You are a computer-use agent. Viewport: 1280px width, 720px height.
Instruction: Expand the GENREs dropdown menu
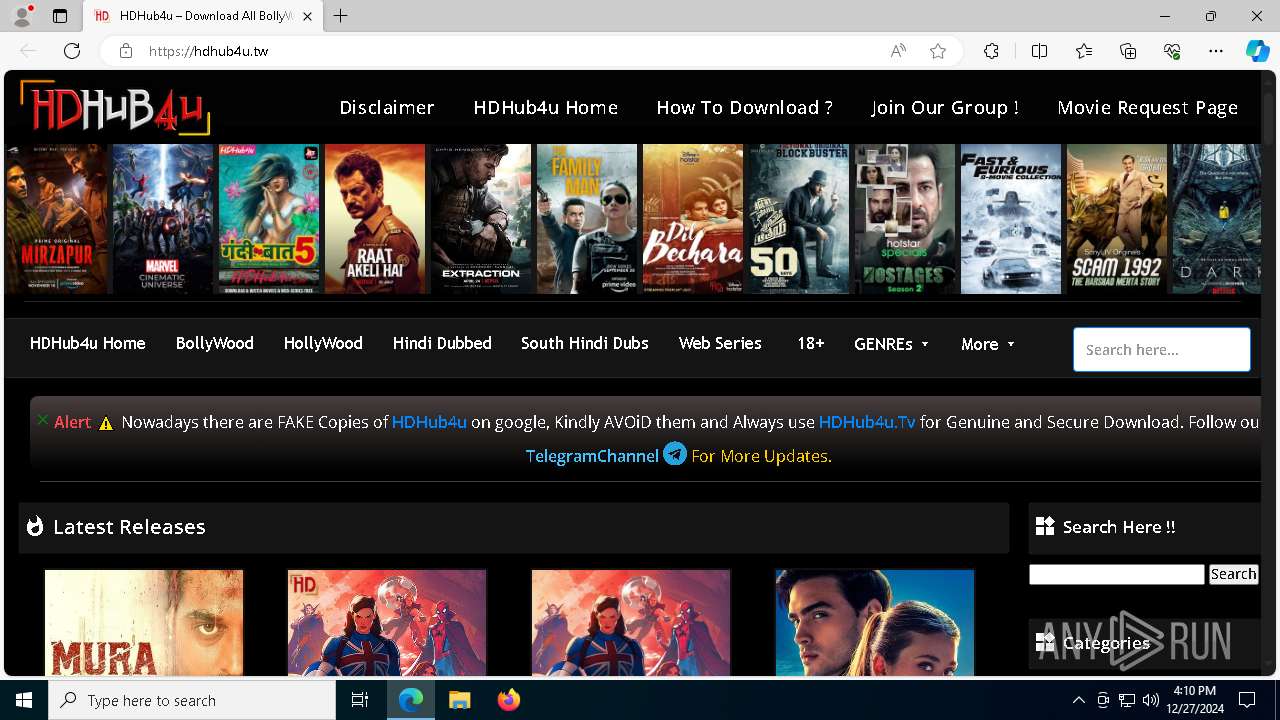pyautogui.click(x=891, y=344)
